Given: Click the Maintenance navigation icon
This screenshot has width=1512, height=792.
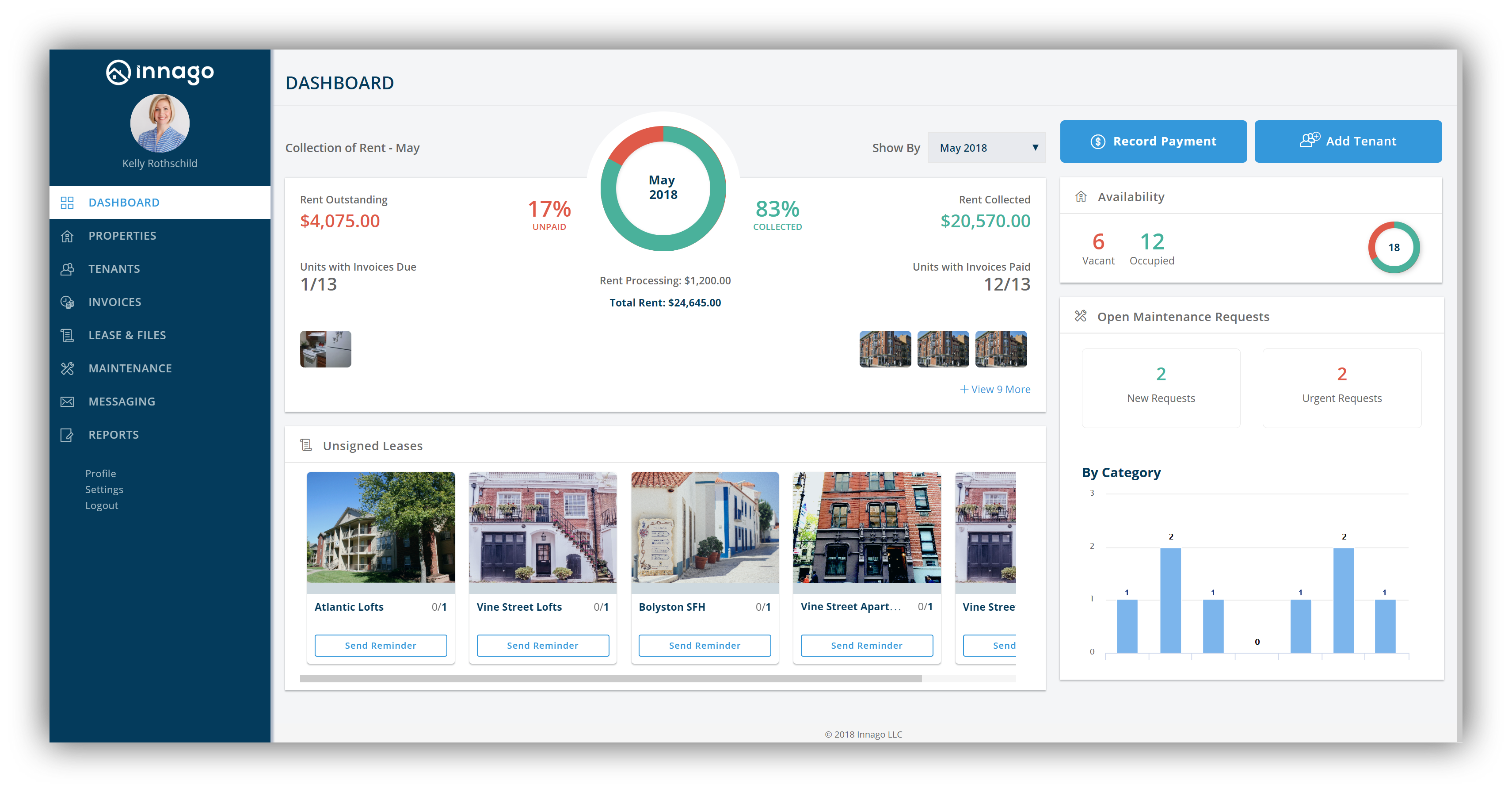Looking at the screenshot, I should click(69, 368).
